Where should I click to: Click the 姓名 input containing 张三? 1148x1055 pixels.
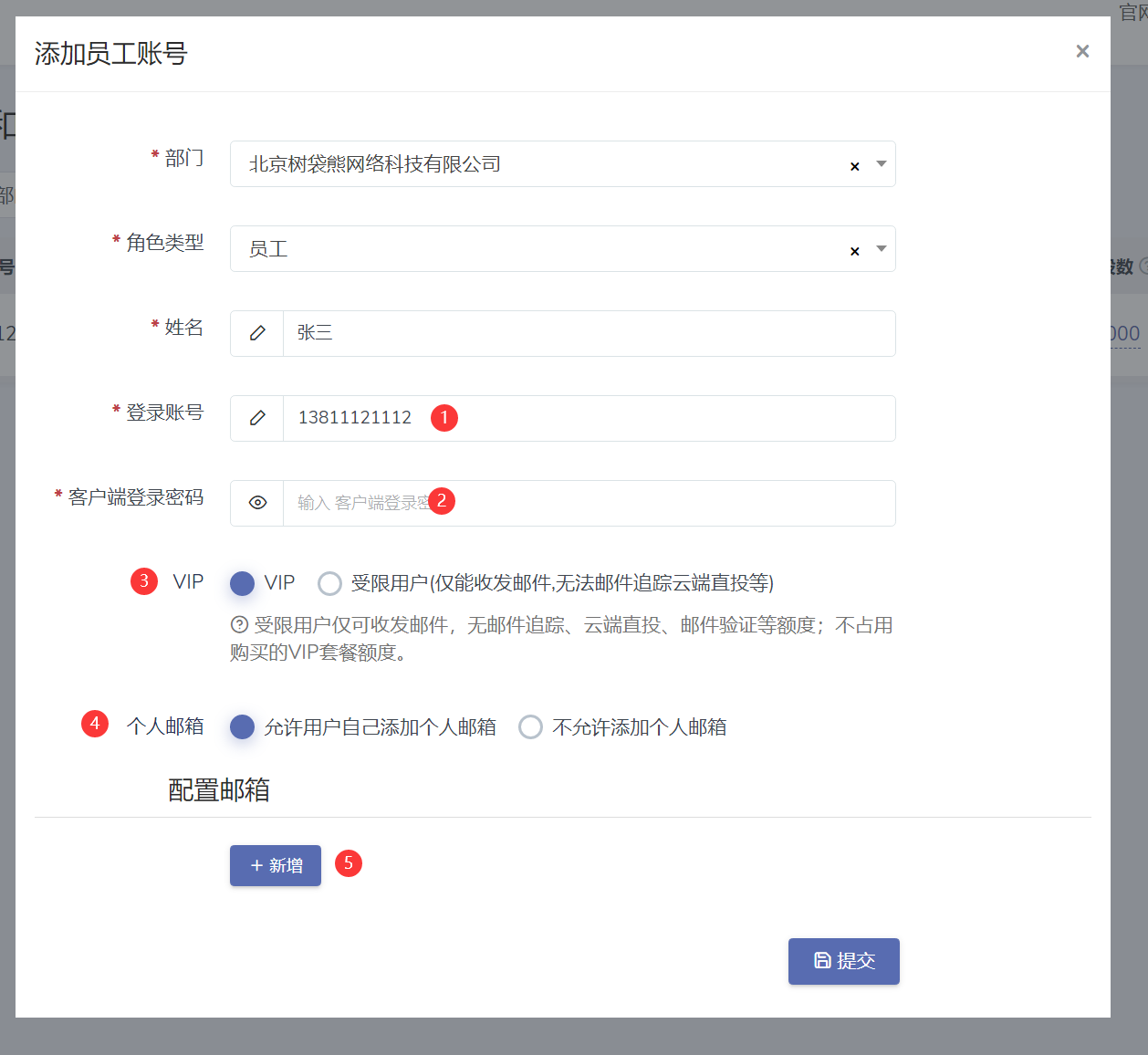590,333
